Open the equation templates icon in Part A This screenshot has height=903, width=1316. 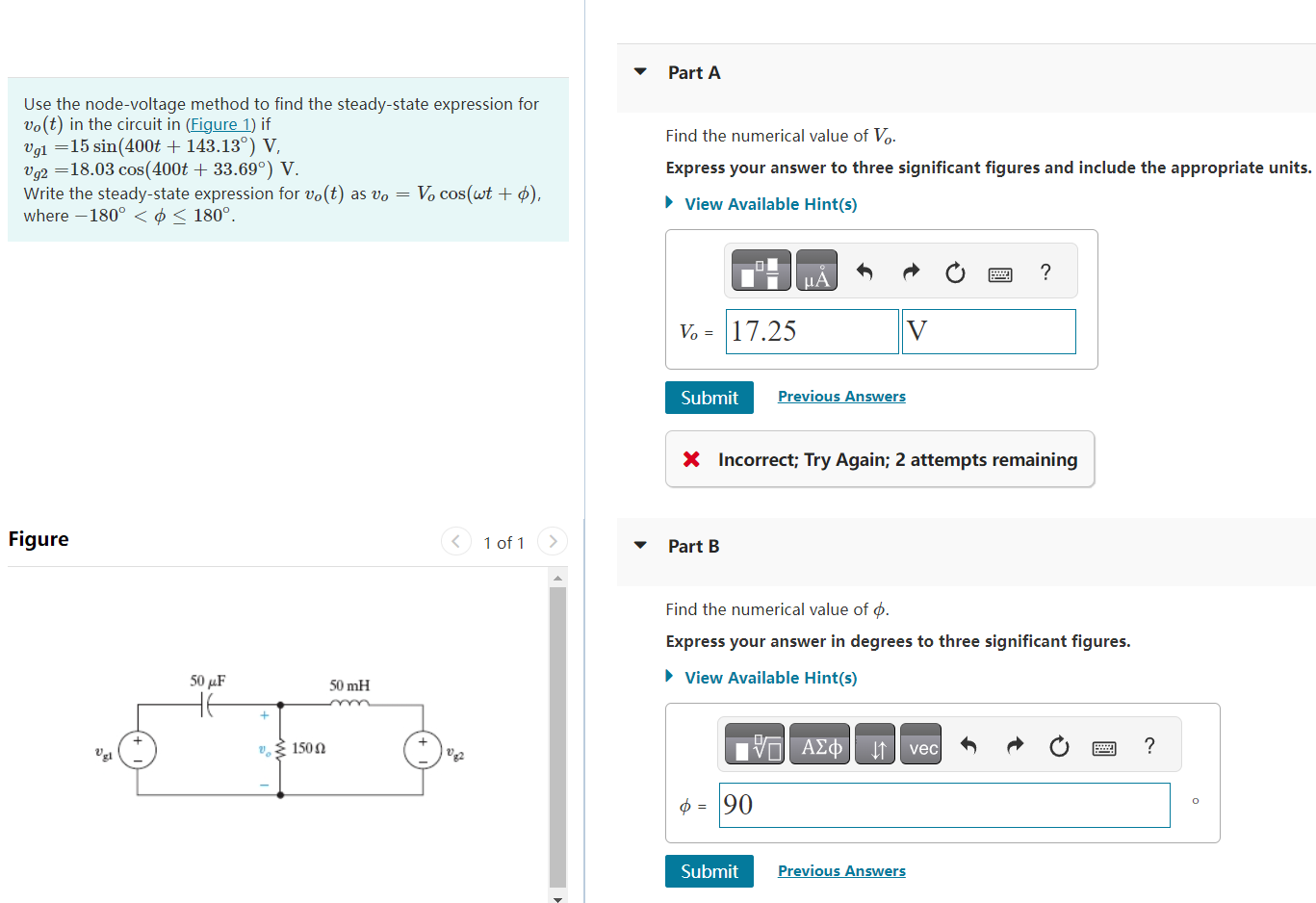(761, 270)
